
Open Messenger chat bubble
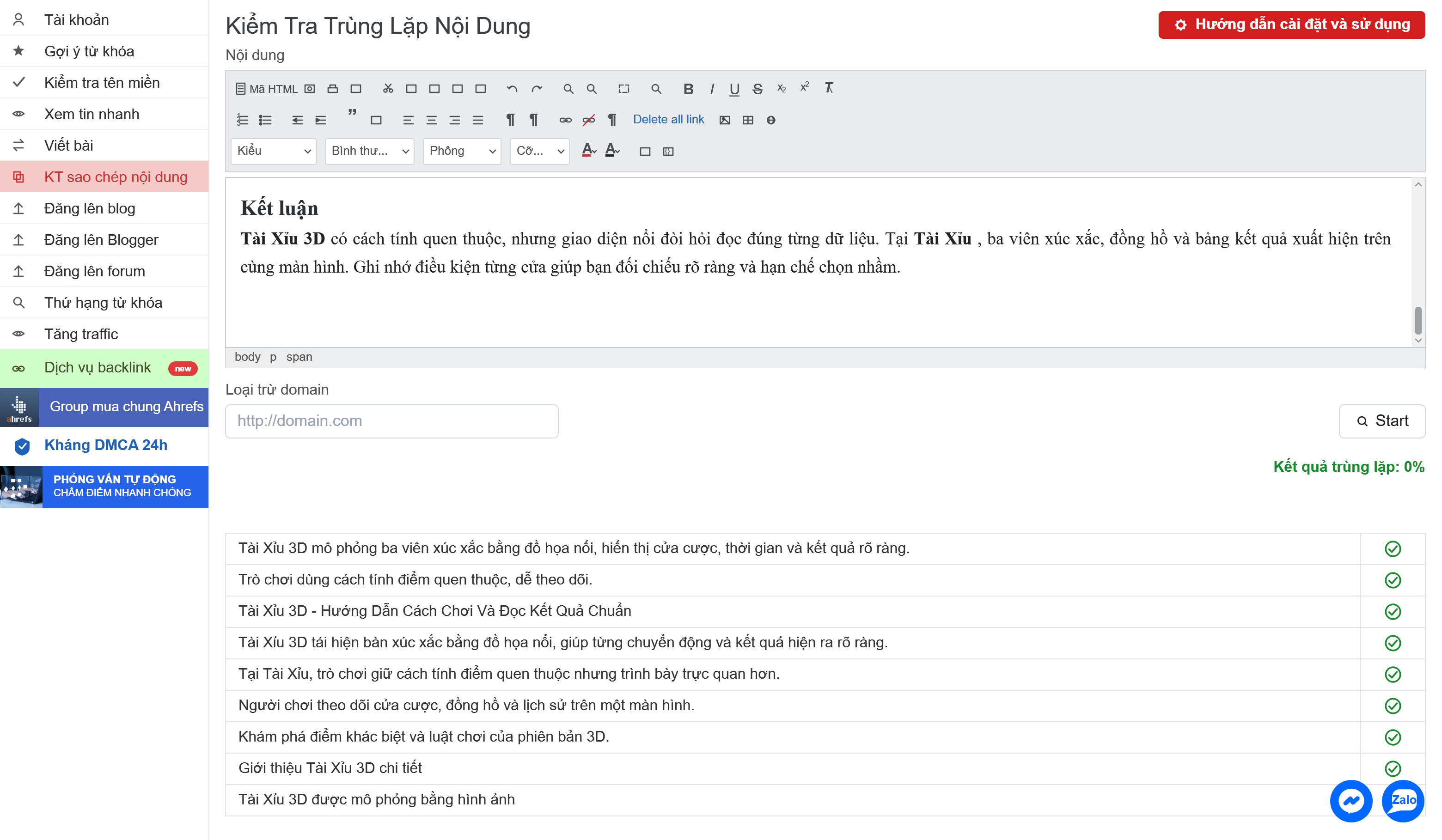pos(1351,801)
